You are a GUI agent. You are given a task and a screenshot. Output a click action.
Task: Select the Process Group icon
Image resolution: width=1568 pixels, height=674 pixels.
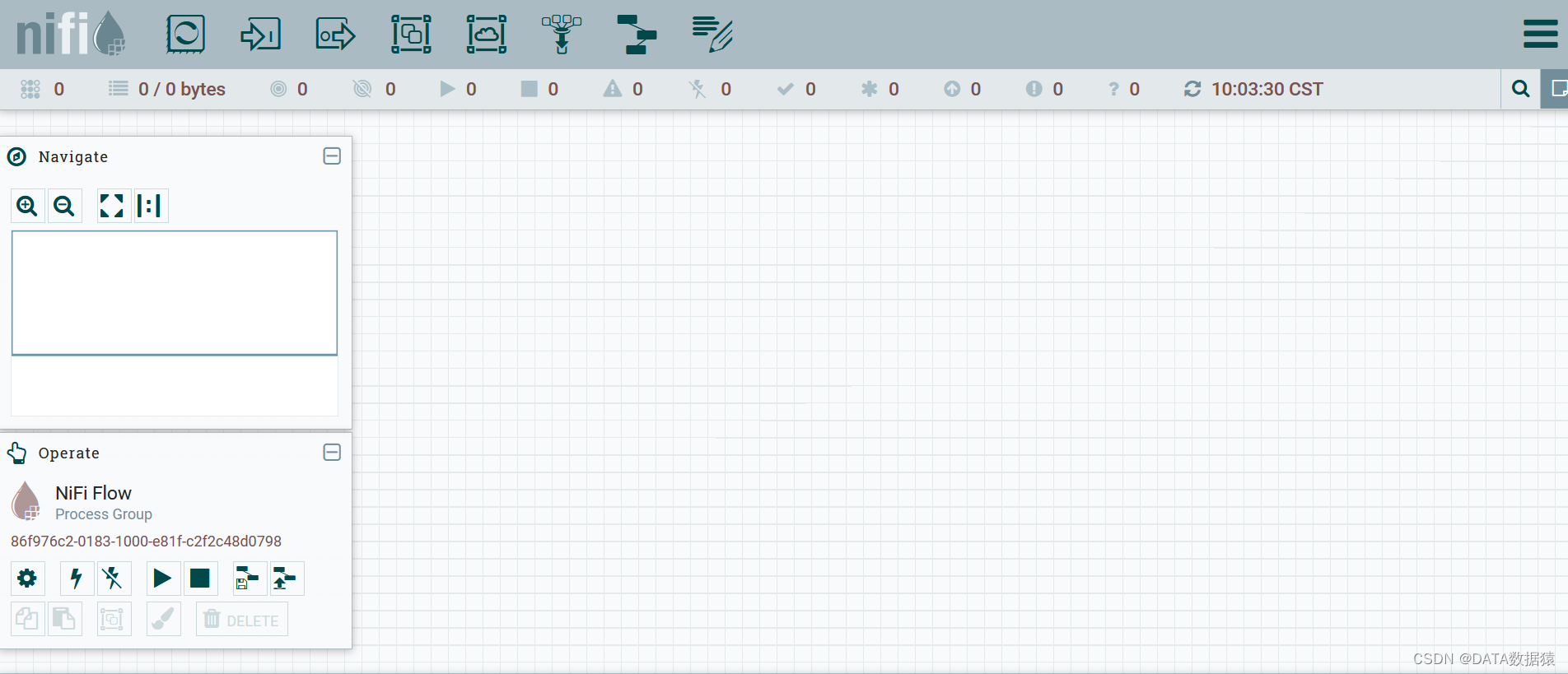[411, 35]
